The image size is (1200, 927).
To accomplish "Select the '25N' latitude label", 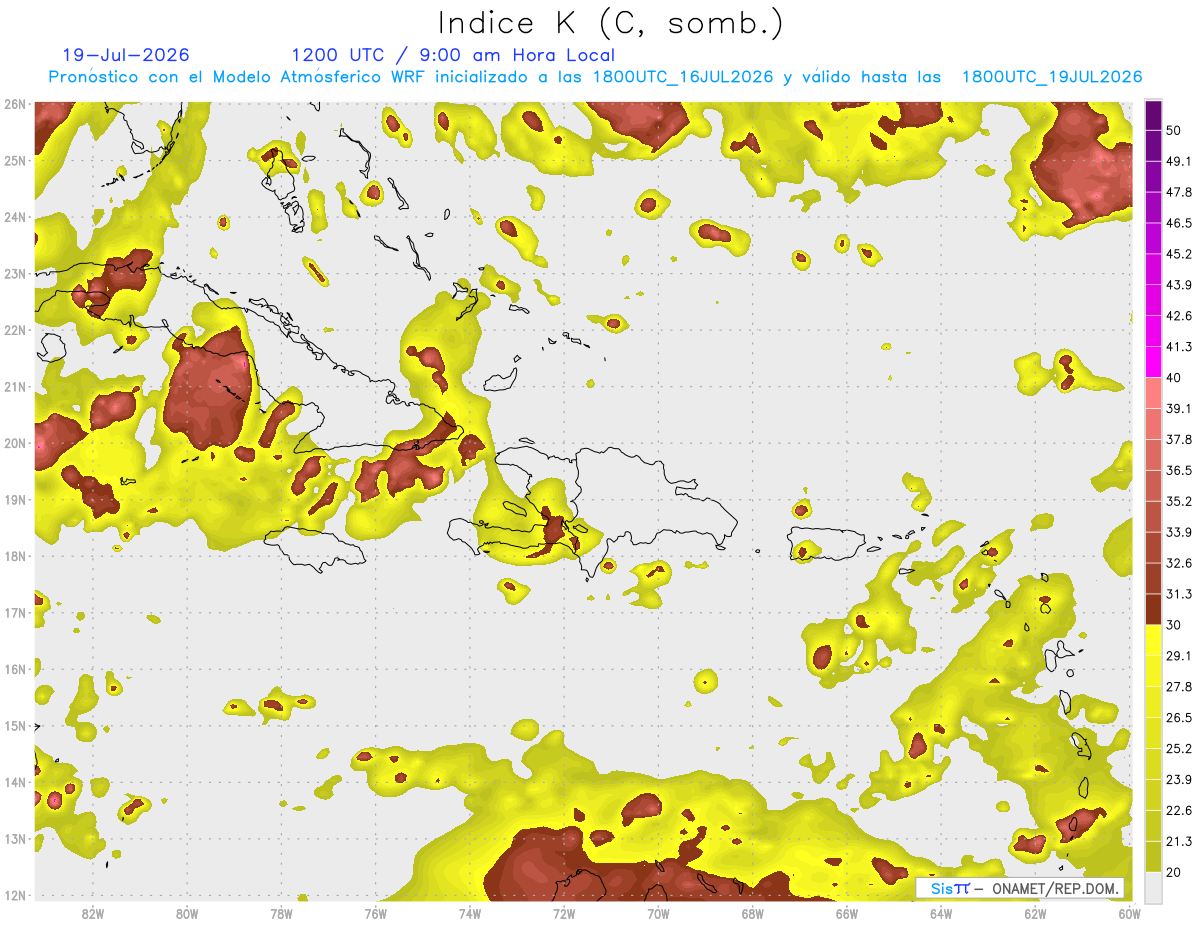I will pos(15,161).
